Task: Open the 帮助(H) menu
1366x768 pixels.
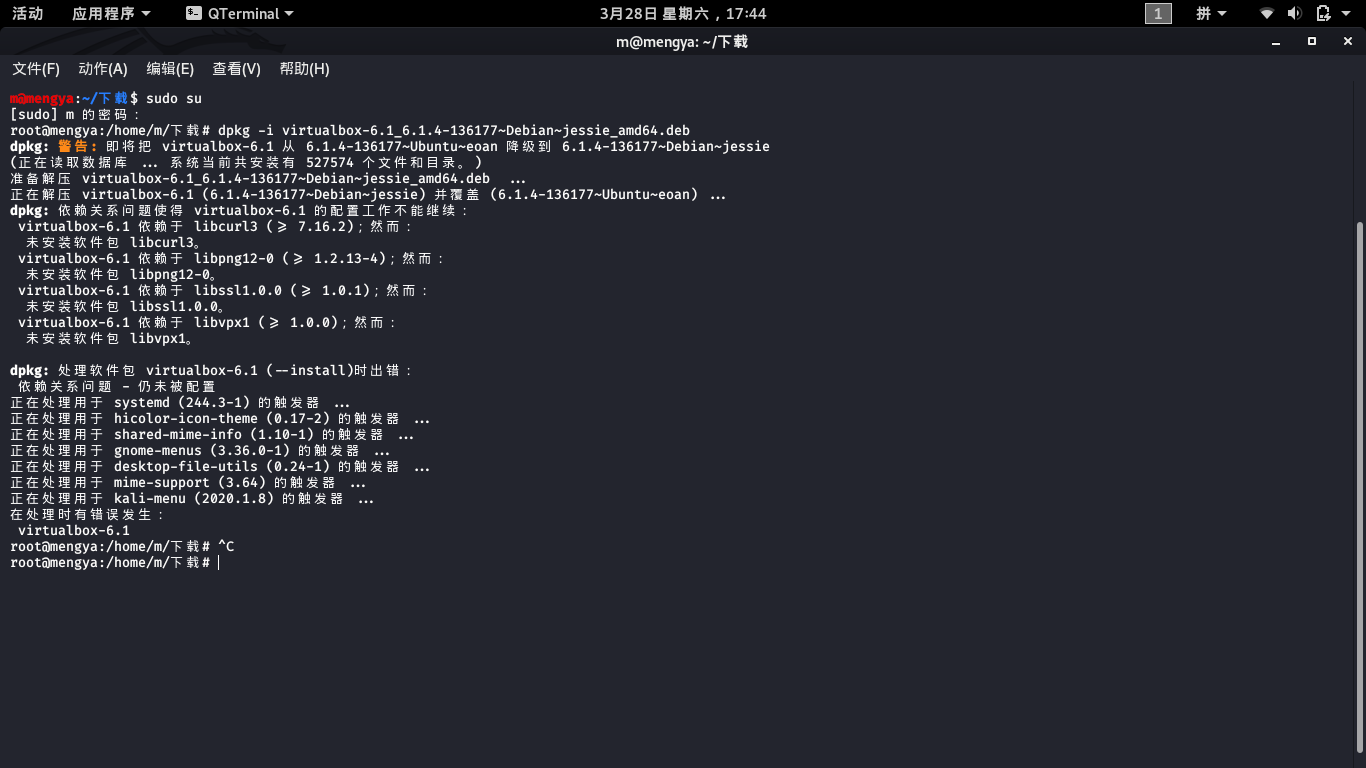Action: point(304,69)
